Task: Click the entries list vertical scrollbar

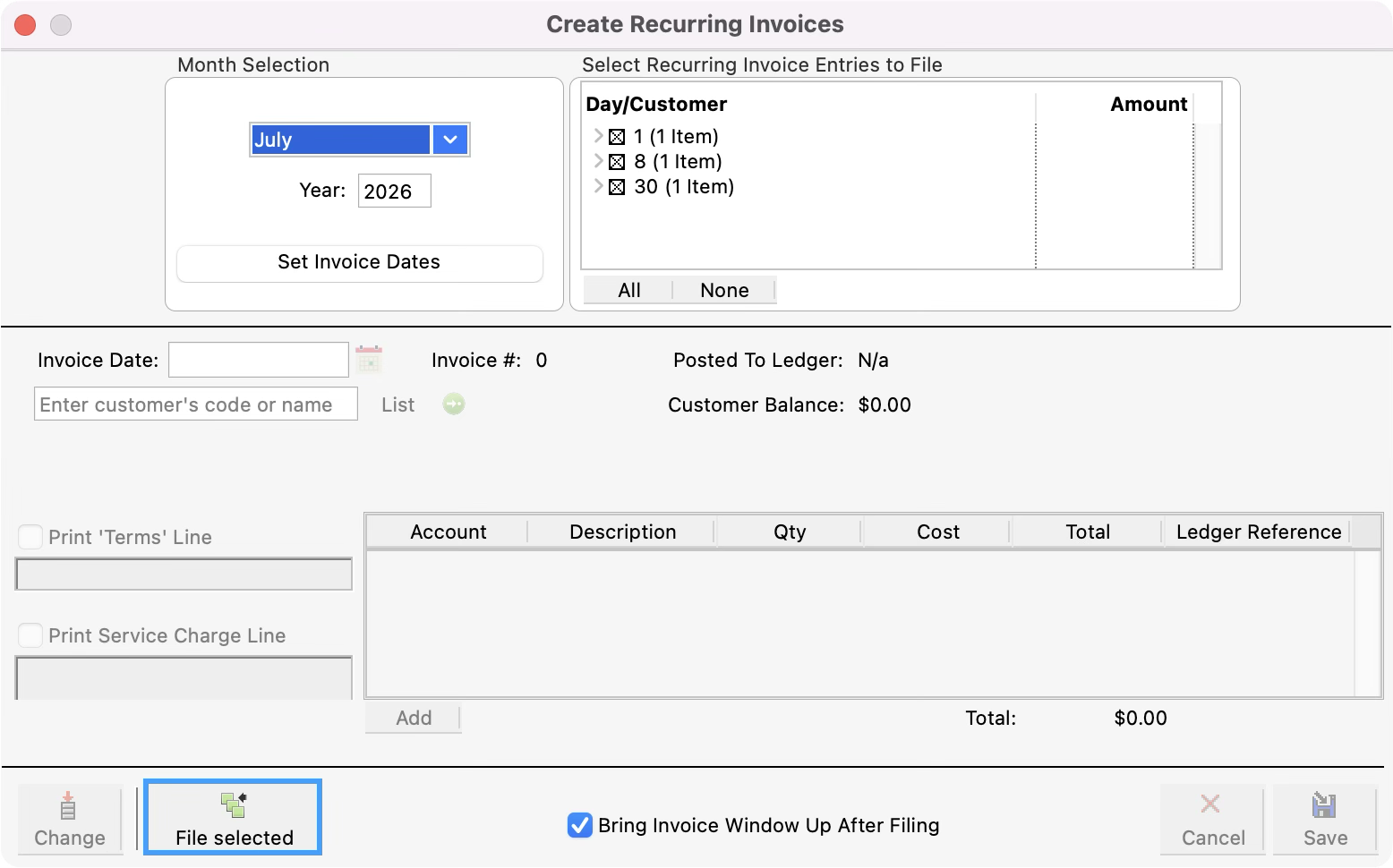Action: [1208, 194]
